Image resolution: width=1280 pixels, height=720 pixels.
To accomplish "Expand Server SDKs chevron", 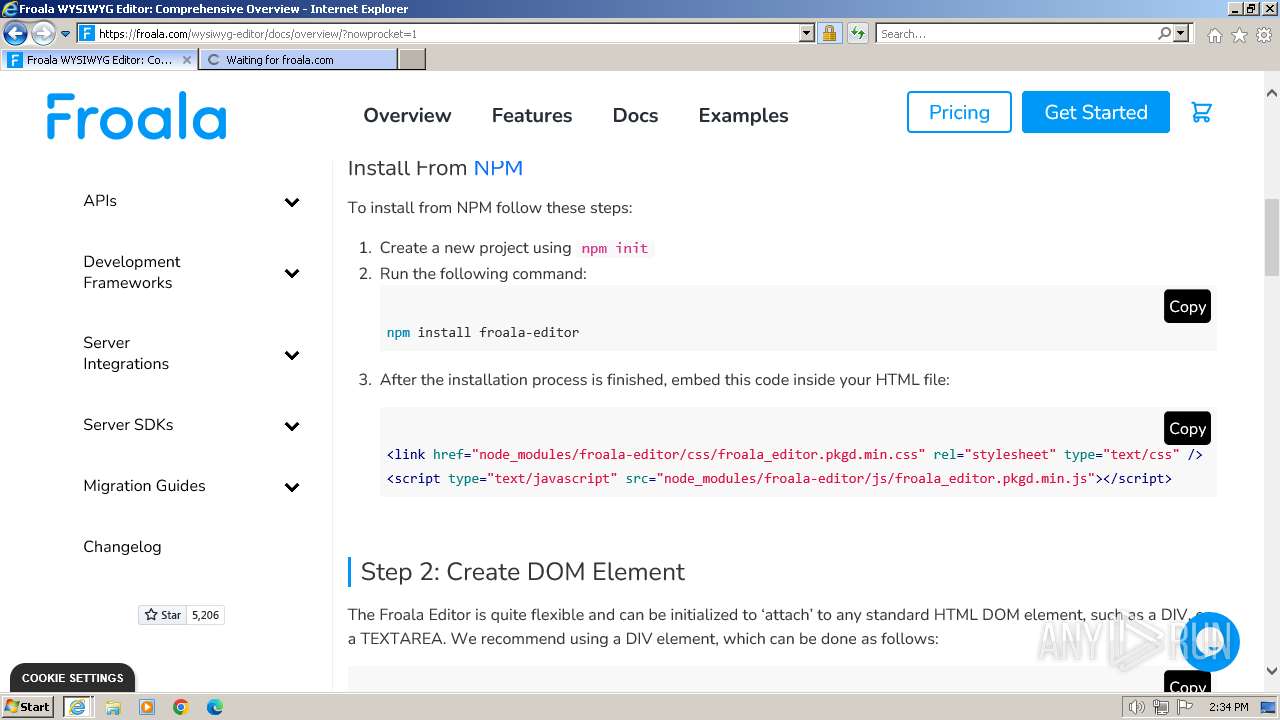I will 292,426.
